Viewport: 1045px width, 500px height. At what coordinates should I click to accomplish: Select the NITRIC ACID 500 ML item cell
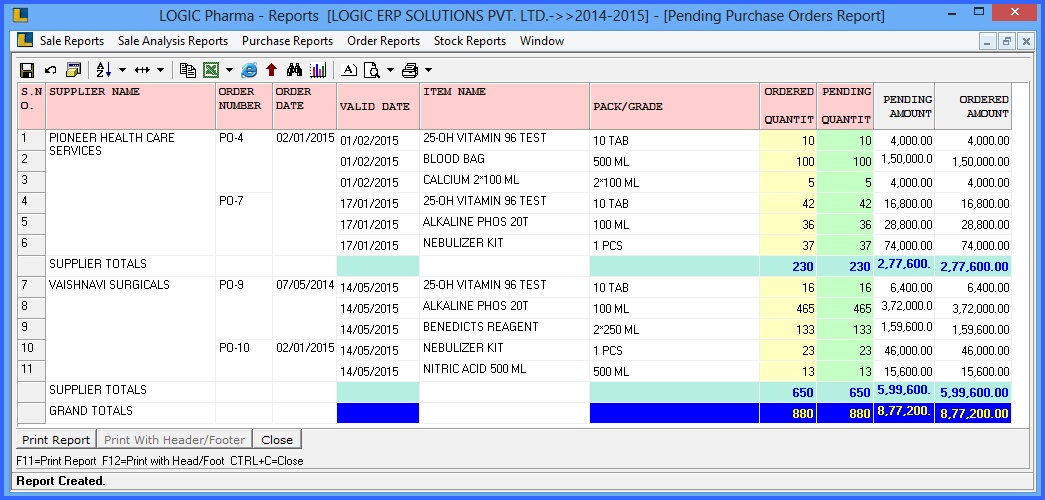tap(505, 371)
